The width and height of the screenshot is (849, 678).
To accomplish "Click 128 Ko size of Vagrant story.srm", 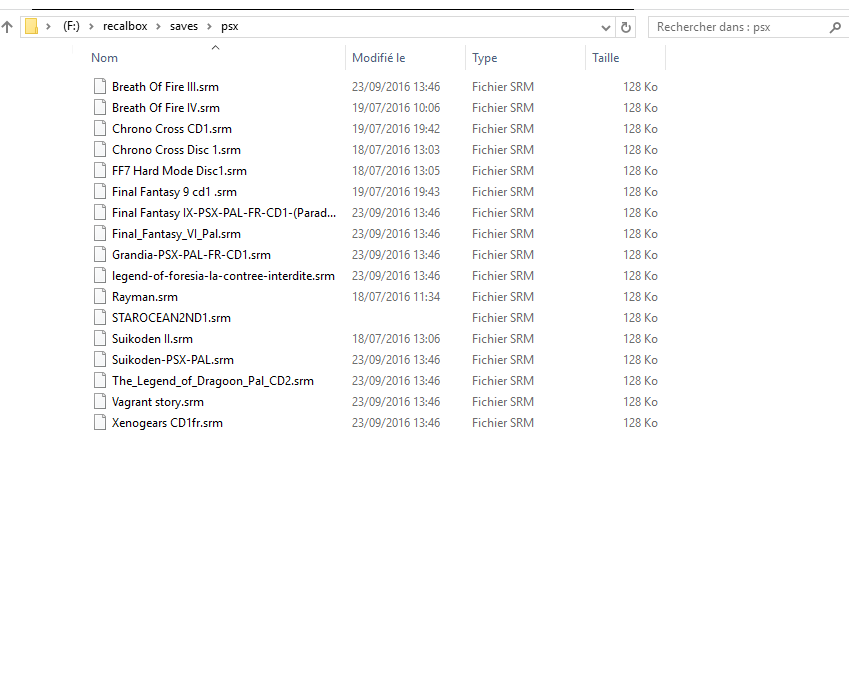I will pos(640,402).
